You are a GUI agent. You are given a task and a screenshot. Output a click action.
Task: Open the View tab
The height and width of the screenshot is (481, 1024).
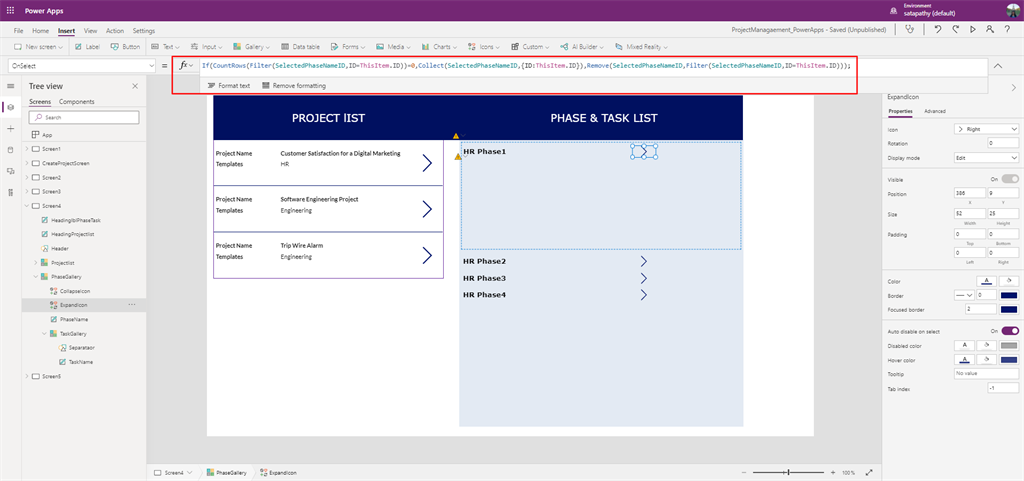(91, 31)
